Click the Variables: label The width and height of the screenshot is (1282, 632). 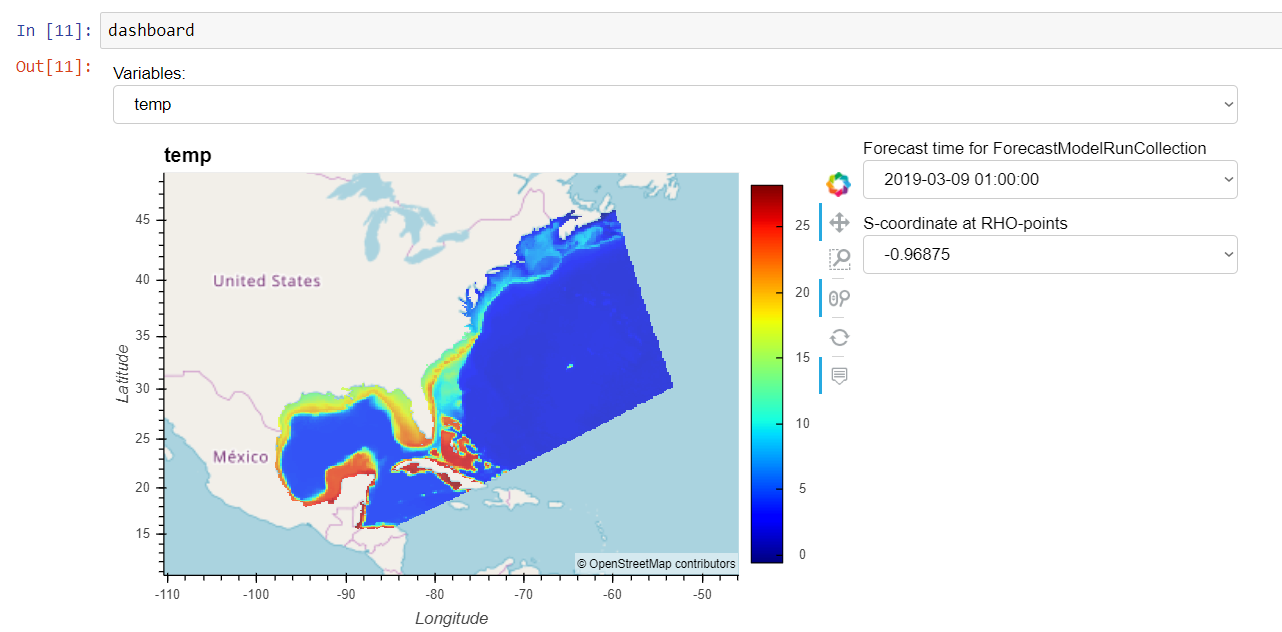coord(149,73)
